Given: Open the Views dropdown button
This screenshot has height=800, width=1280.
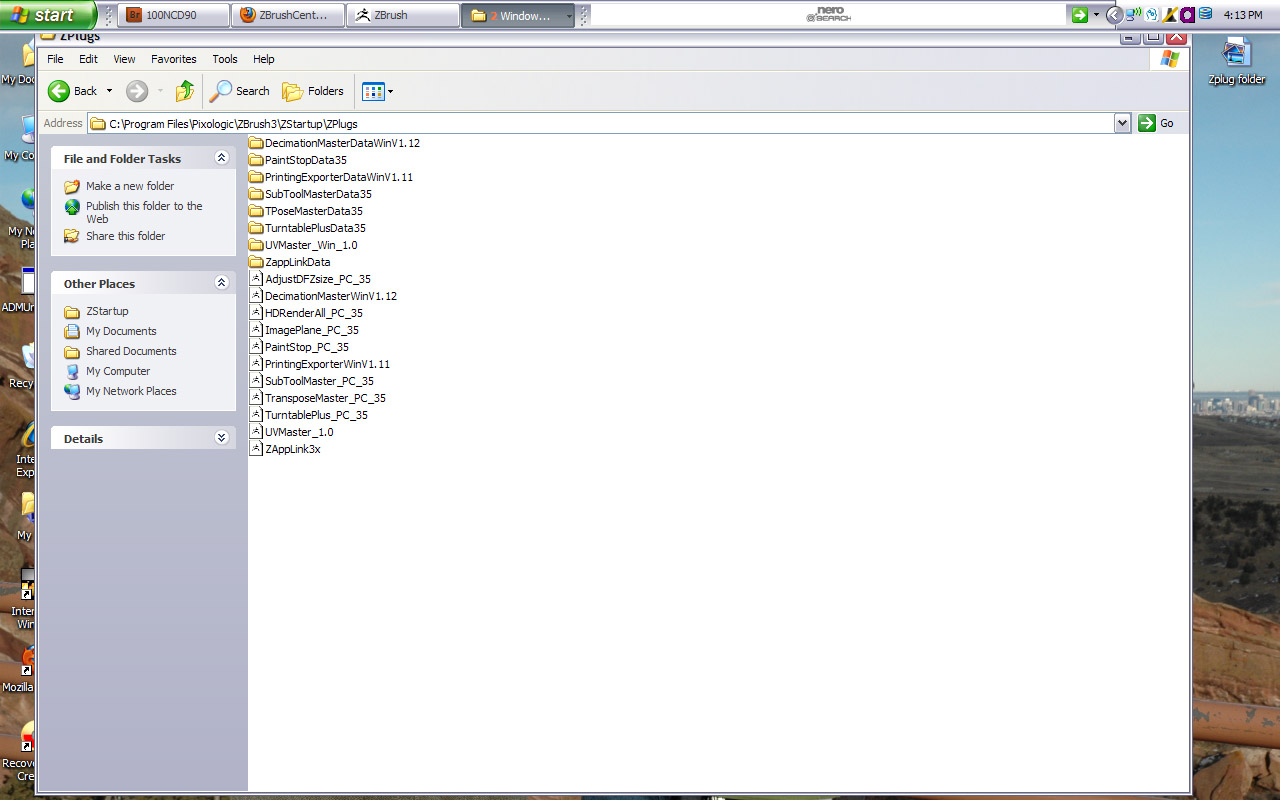Looking at the screenshot, I should pyautogui.click(x=377, y=91).
